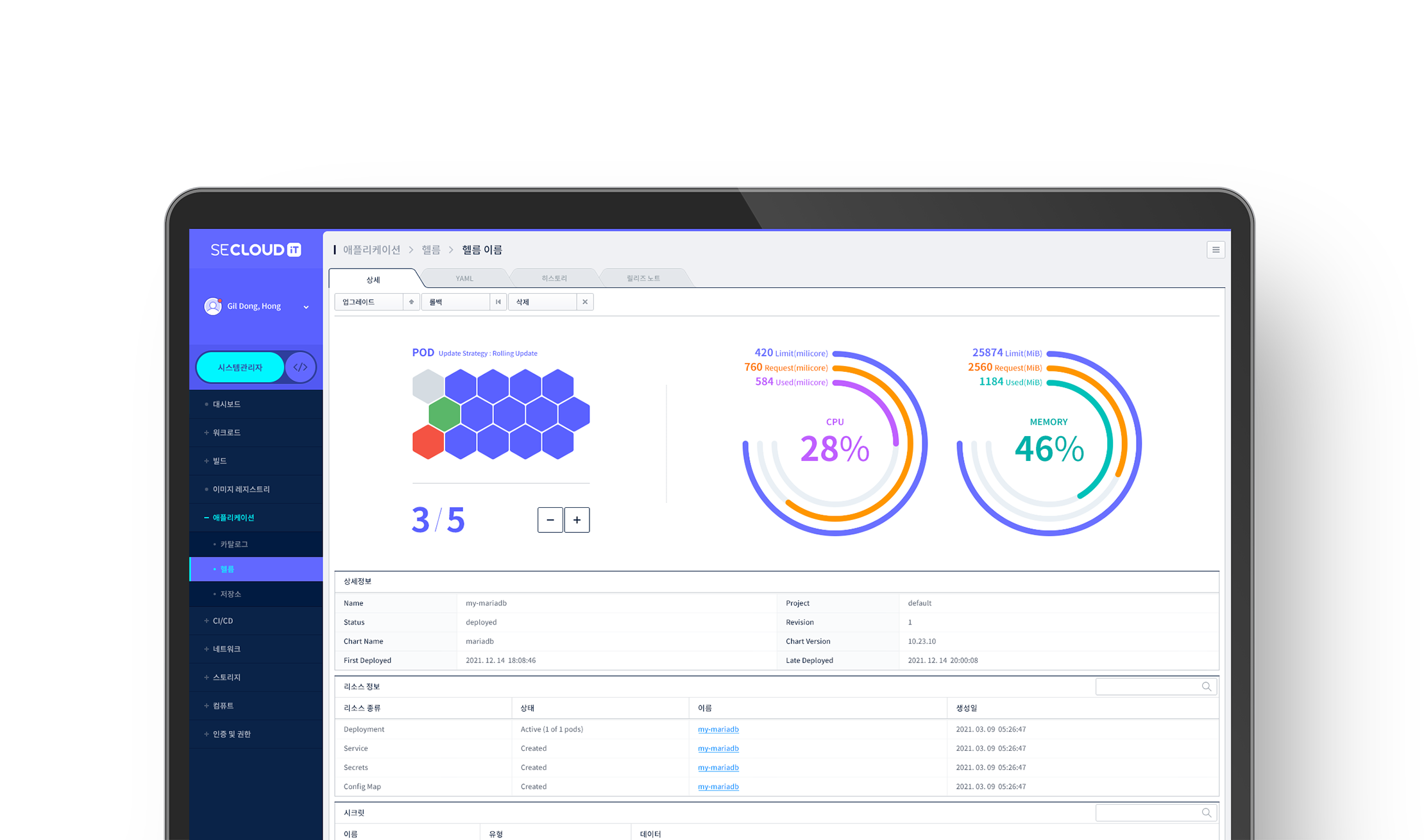Viewport: 1424px width, 840px height.
Task: Click the resource info search field
Action: (1147, 687)
